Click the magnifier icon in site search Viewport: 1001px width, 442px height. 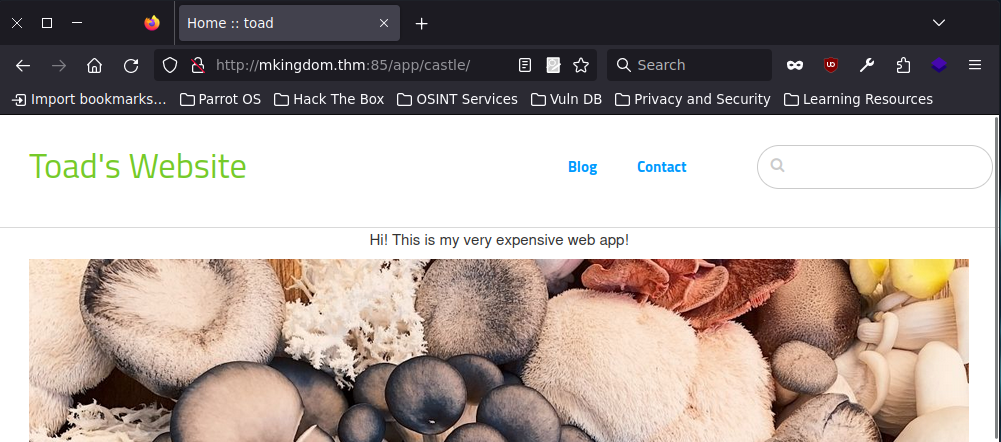[777, 165]
